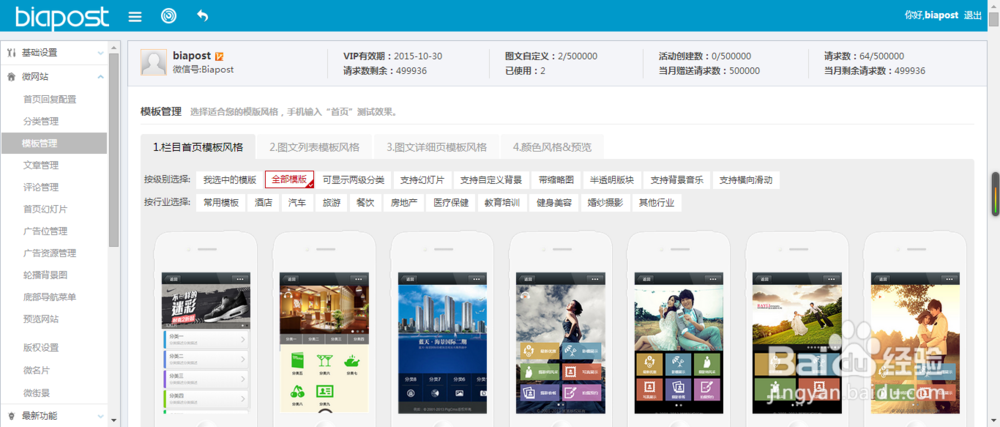Open 版权设置 in sidebar
Screen dimensions: 1000x427
pyautogui.click(x=41, y=347)
